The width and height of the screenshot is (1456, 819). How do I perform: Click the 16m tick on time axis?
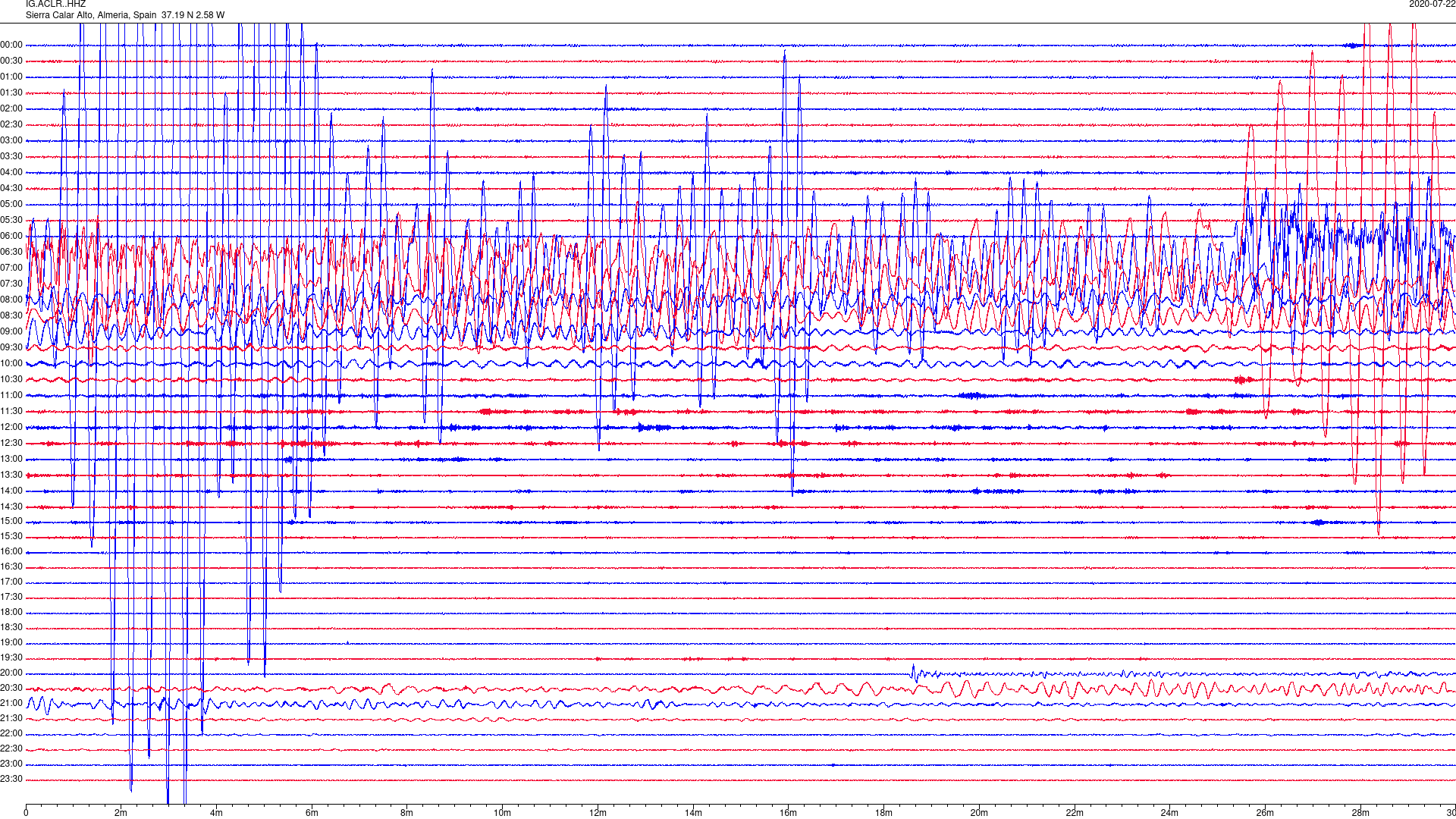(789, 813)
